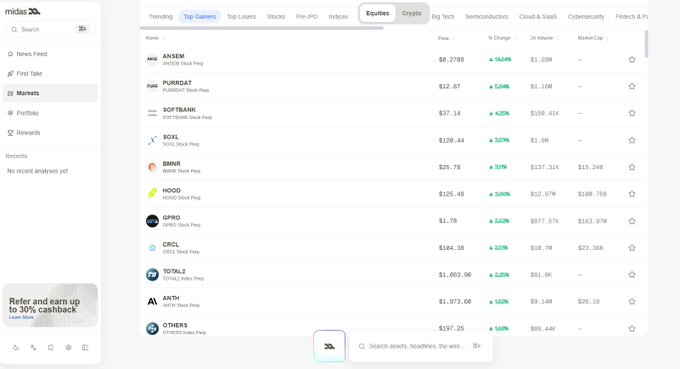Favorite ANSEM with its star icon
680x369 pixels.
tap(632, 59)
